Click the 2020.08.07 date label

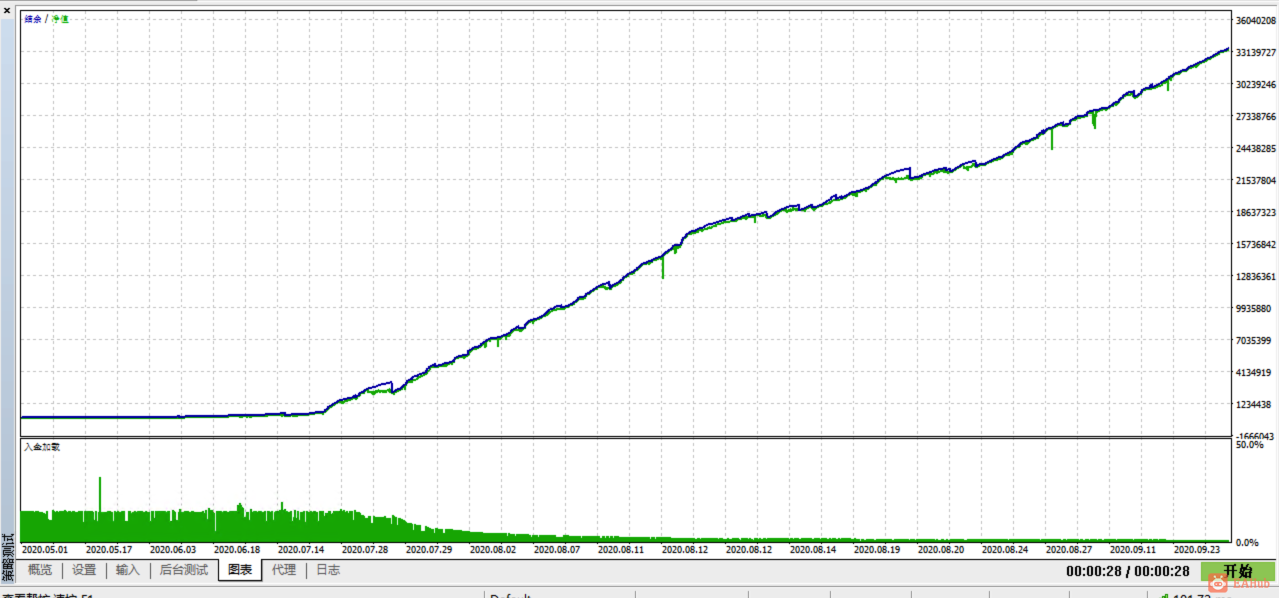point(557,548)
